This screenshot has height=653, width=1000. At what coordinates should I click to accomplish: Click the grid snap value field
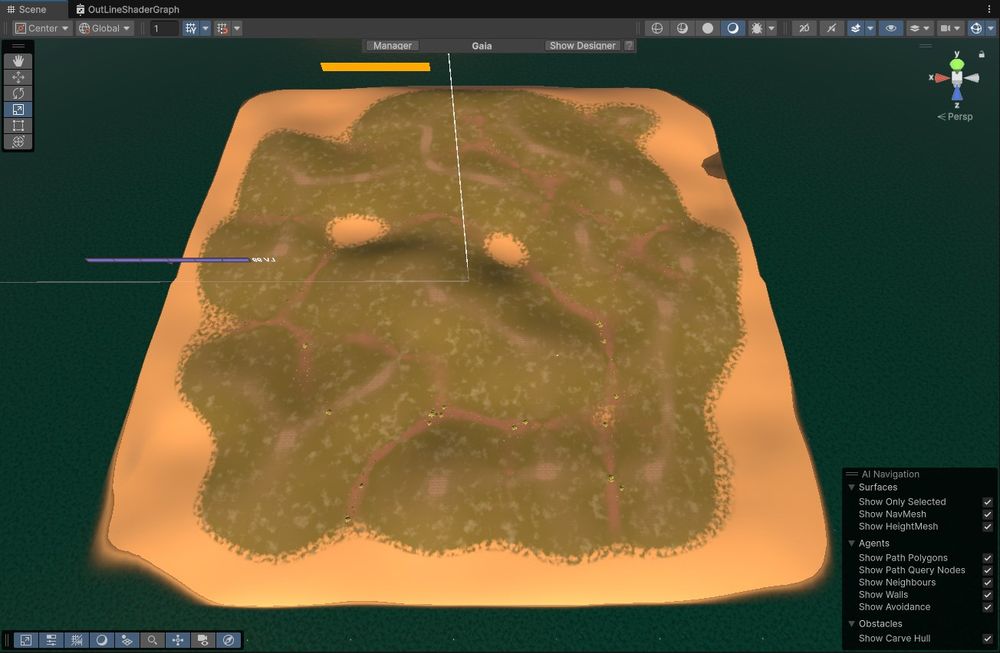tap(164, 28)
